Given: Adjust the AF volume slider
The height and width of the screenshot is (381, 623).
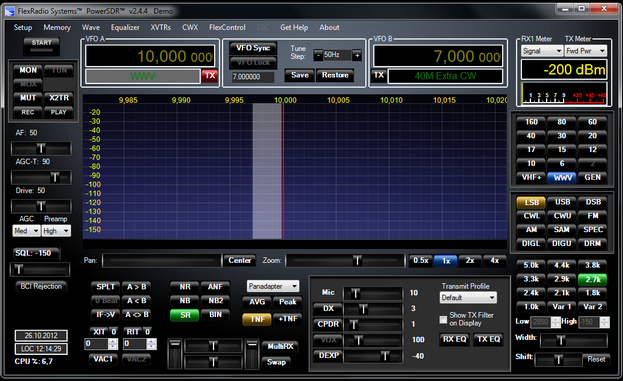Looking at the screenshot, I should 41,149.
